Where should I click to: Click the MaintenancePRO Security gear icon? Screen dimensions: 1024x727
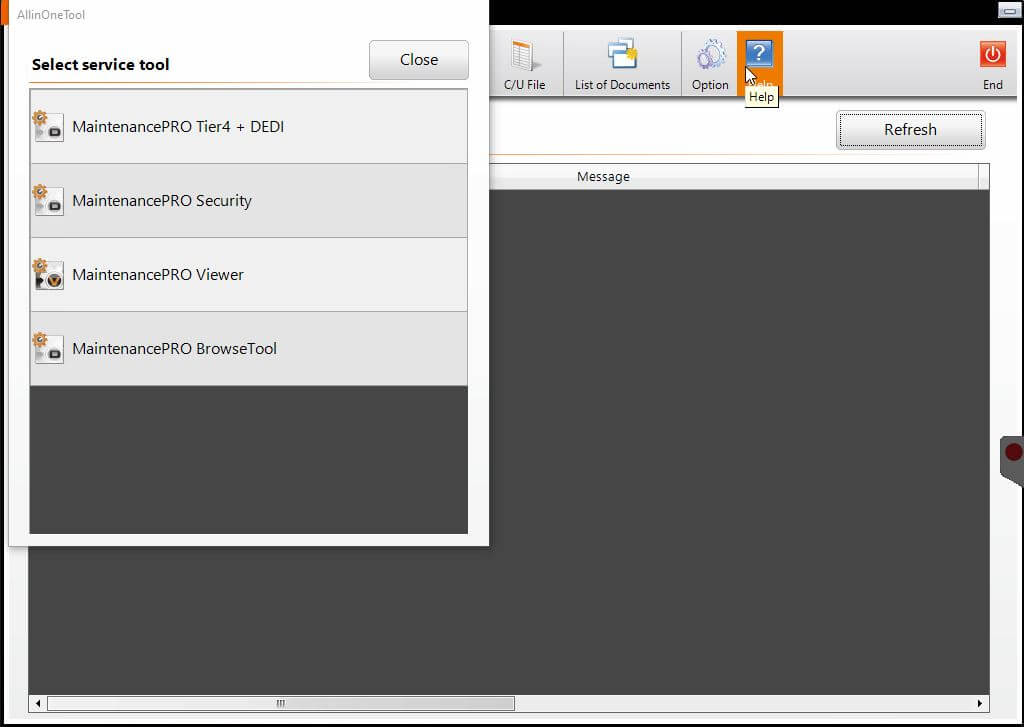[x=48, y=200]
